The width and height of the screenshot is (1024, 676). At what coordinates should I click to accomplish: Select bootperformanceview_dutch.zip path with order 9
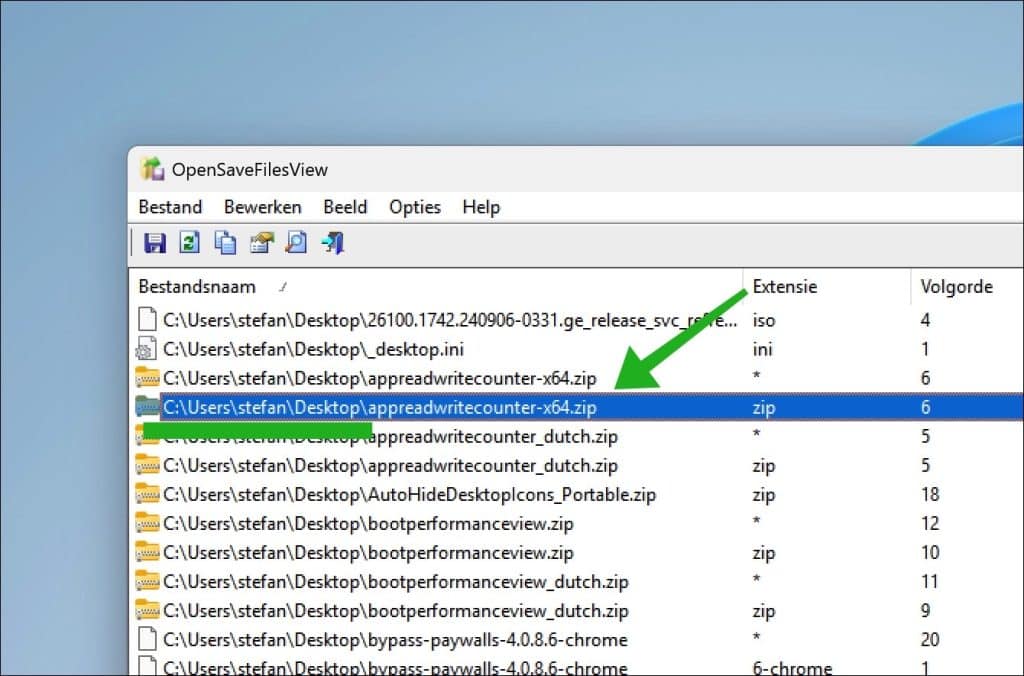395,611
